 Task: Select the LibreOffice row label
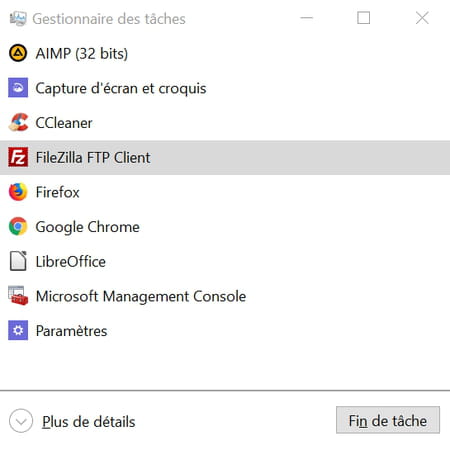point(71,261)
